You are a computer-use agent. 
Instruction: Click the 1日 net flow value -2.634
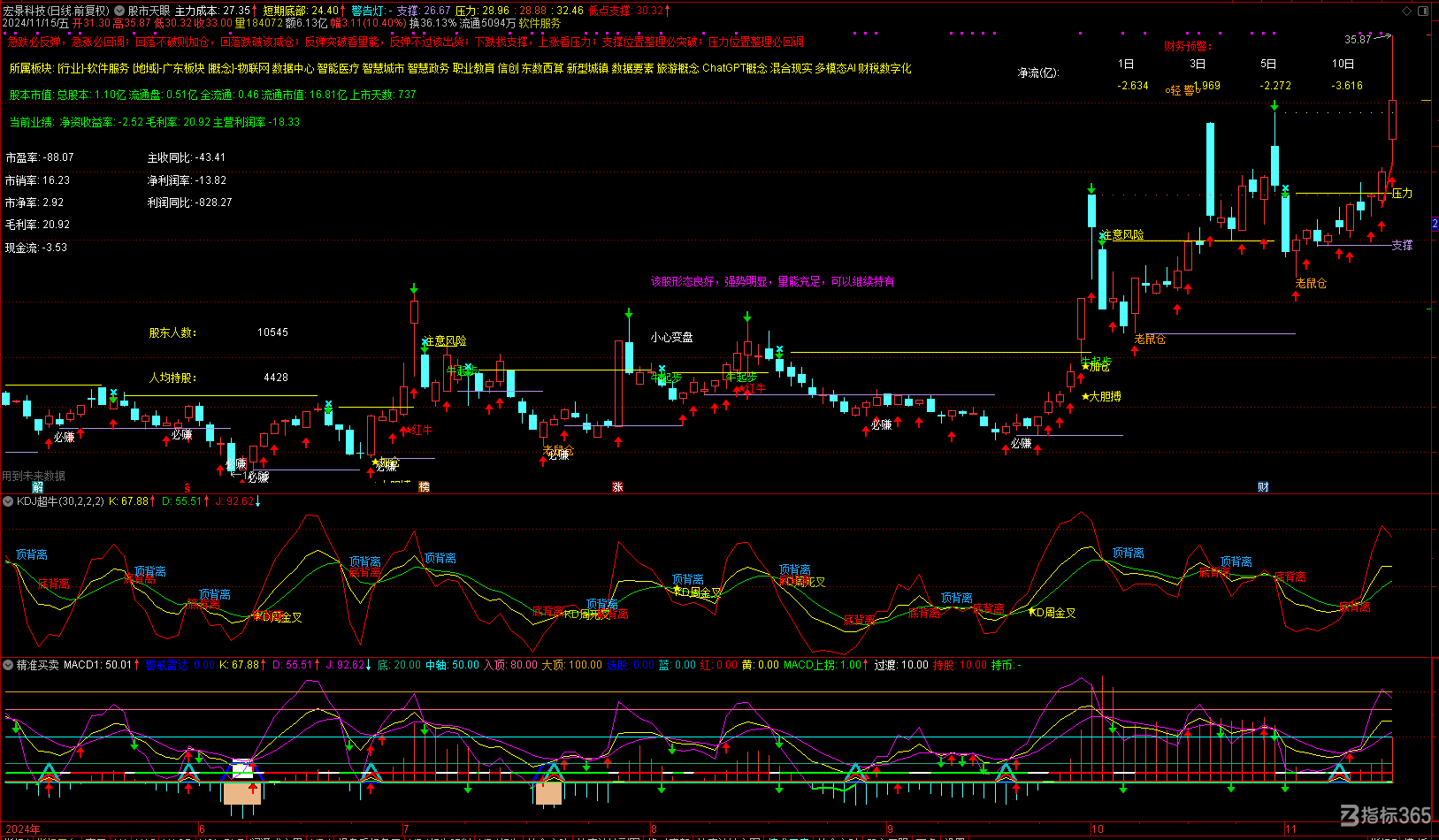(1133, 86)
